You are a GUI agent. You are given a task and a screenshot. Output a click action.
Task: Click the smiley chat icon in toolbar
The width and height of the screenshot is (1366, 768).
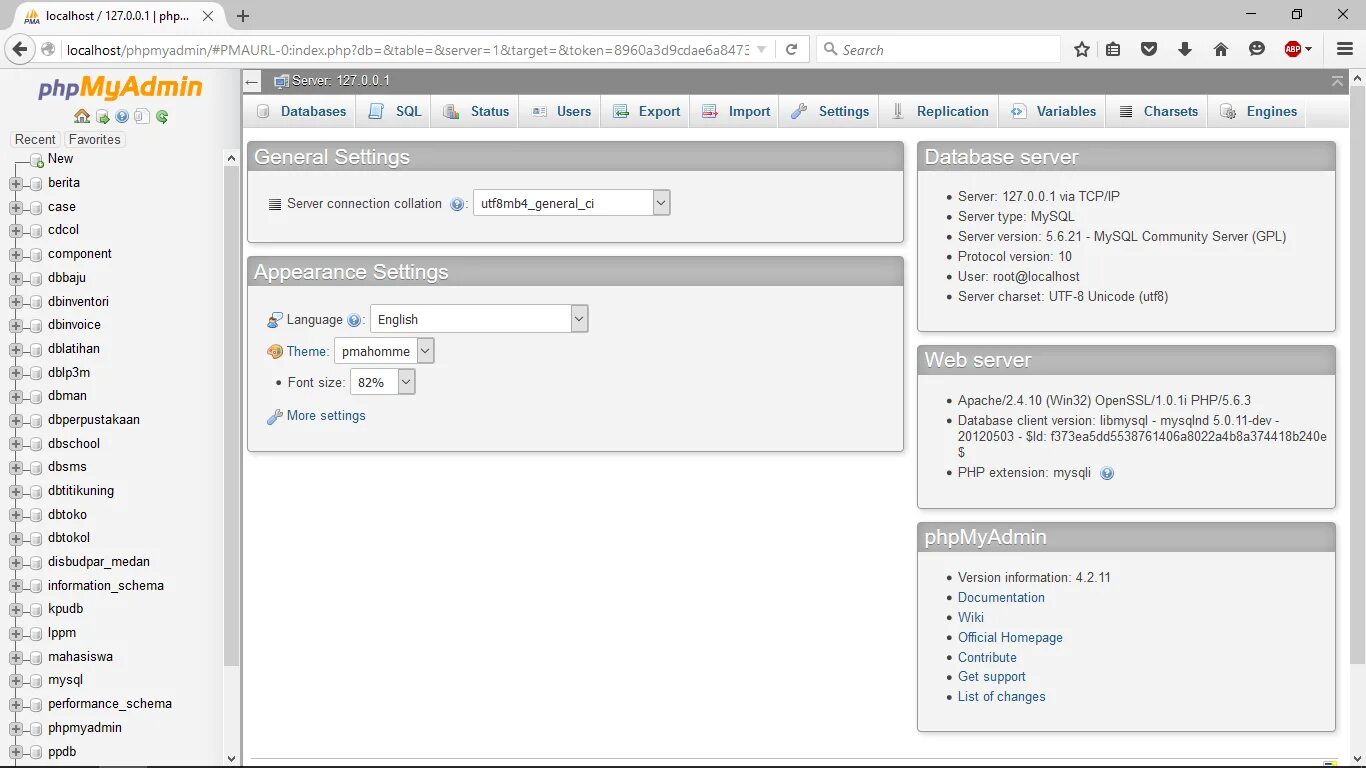coord(1257,49)
